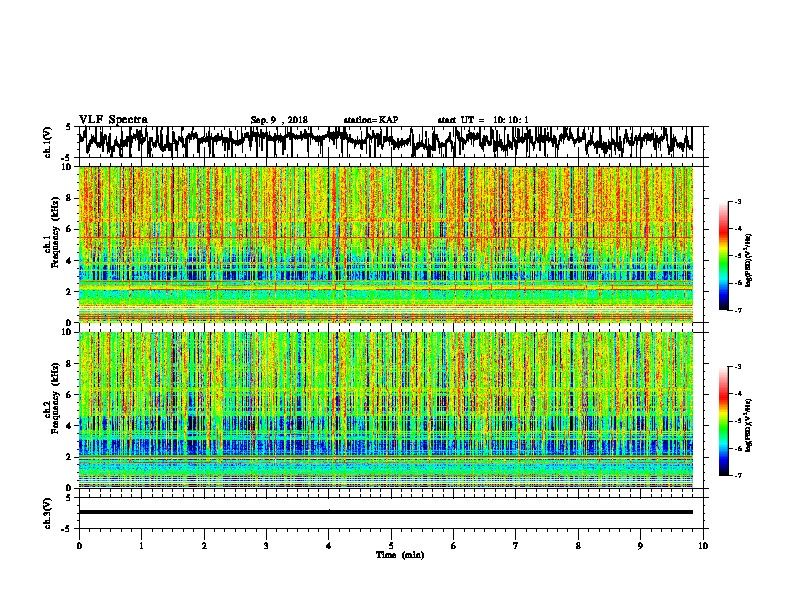This screenshot has height=612, width=792.
Task: Click the "ch.3(V)" axis label
Action: pos(48,514)
